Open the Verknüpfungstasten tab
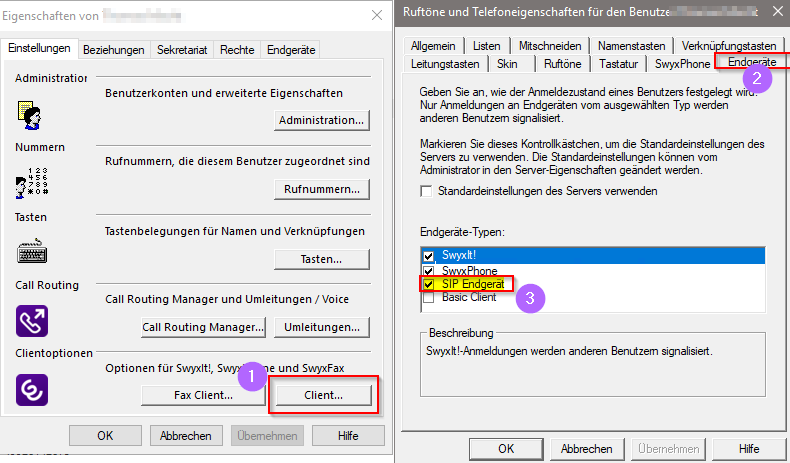The width and height of the screenshot is (790, 463). tap(728, 46)
